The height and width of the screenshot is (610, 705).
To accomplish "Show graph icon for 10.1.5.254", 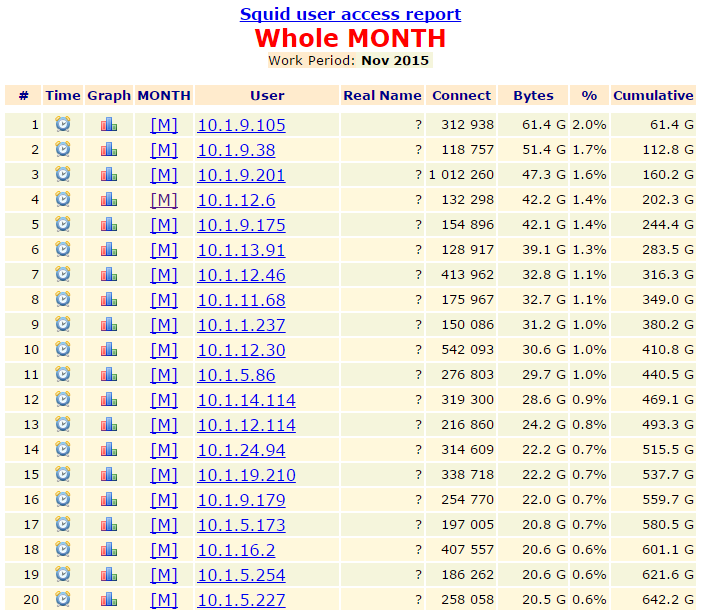I will click(109, 574).
